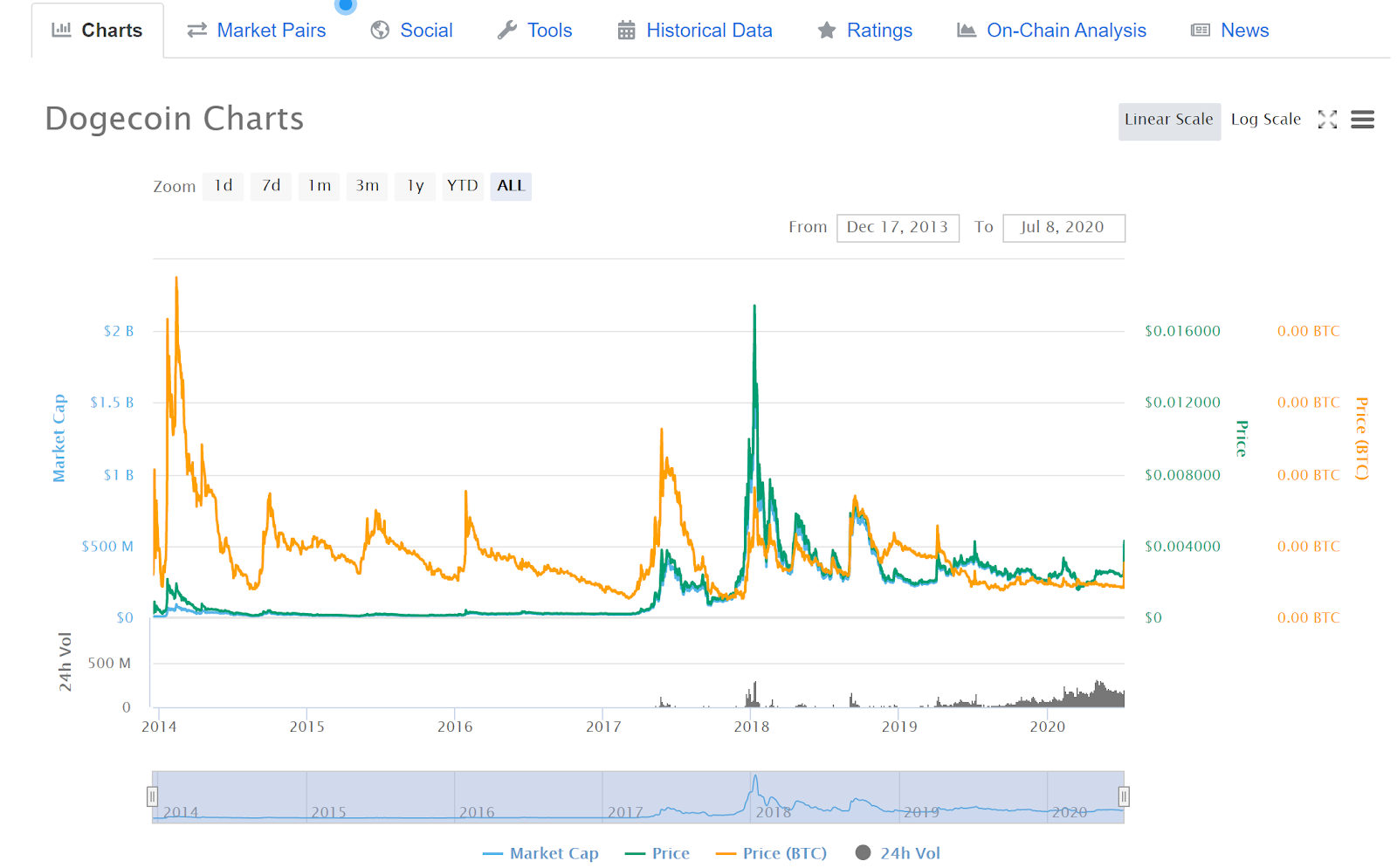Grab the left navigator range handle
1397x868 pixels.
(x=152, y=796)
